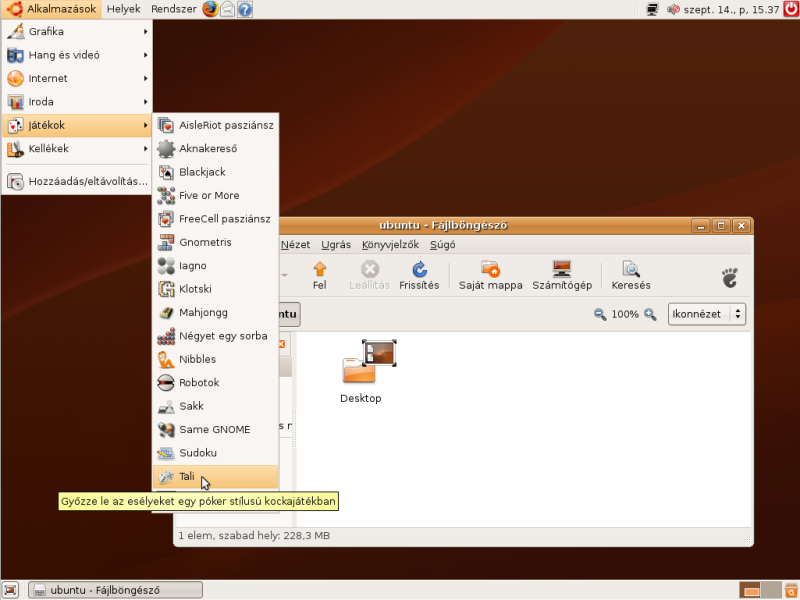Click the Frissítés reload icon

[419, 275]
